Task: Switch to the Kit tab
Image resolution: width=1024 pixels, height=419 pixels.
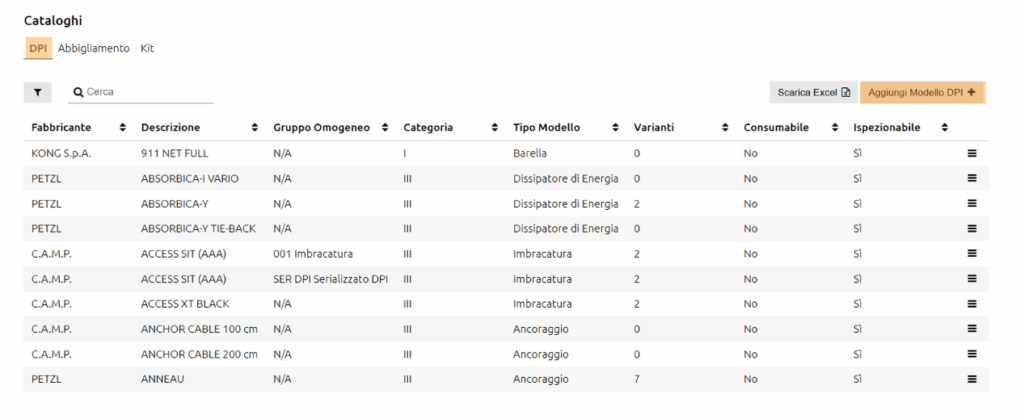Action: tap(147, 48)
